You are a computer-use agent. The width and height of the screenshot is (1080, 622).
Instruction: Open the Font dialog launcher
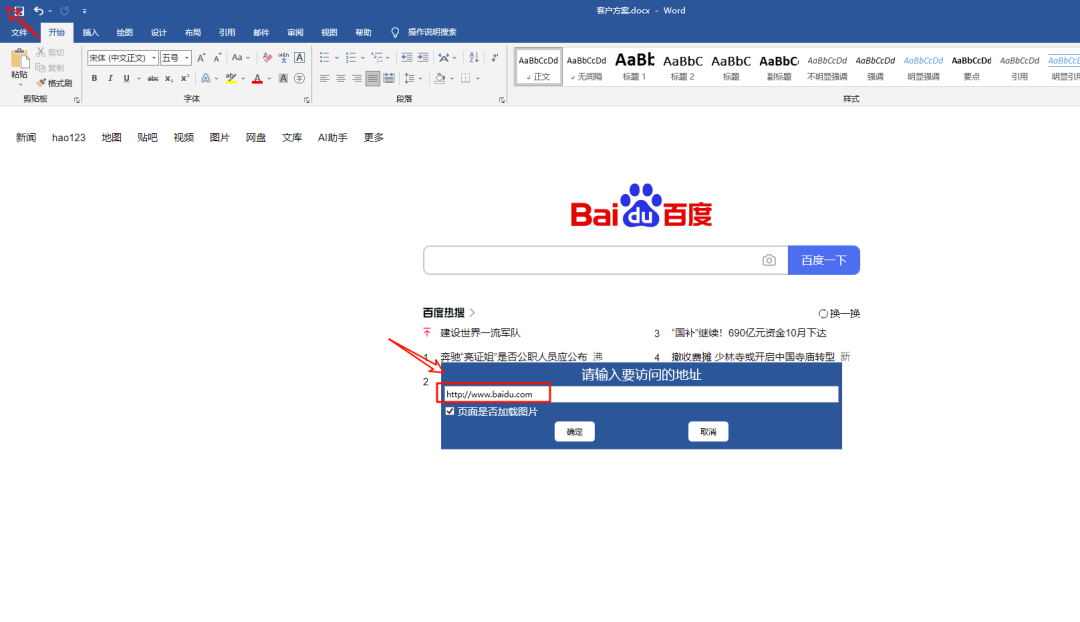pos(307,100)
